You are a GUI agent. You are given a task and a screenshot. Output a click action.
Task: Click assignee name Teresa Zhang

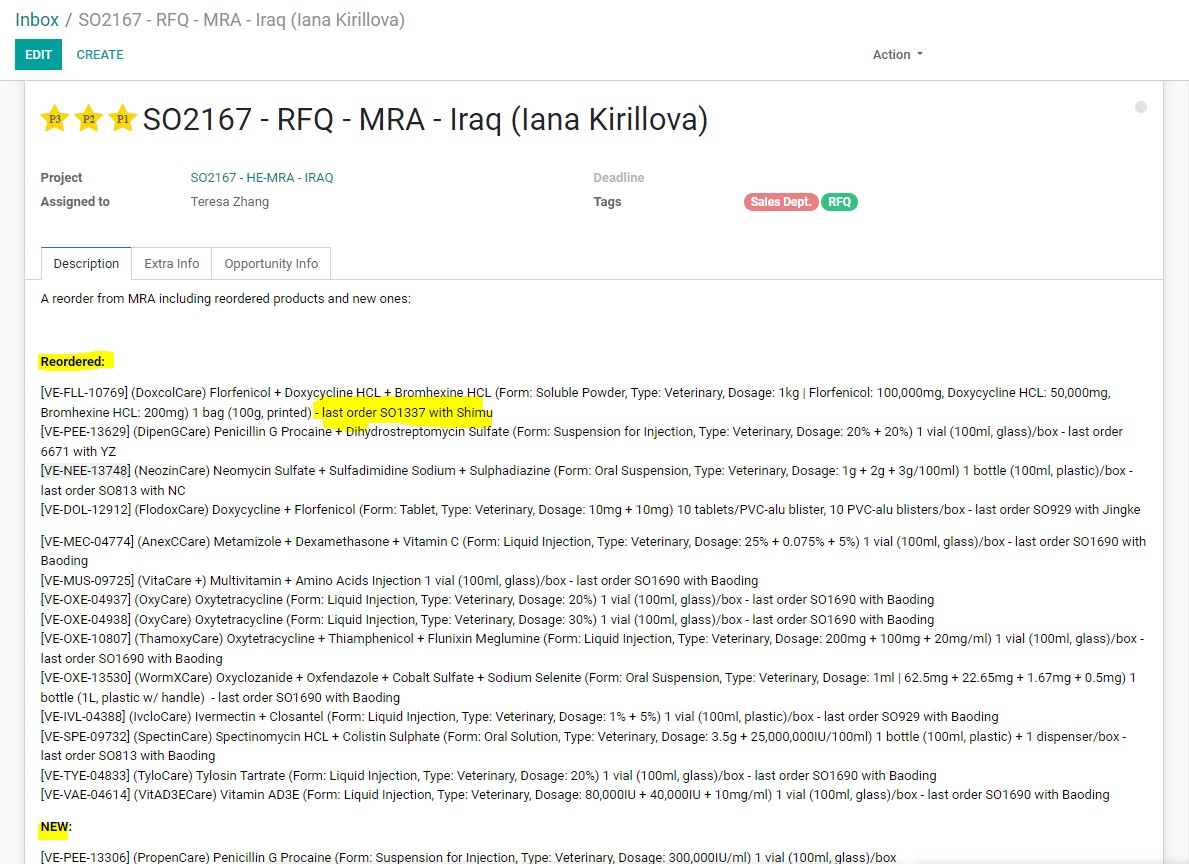pyautogui.click(x=230, y=202)
